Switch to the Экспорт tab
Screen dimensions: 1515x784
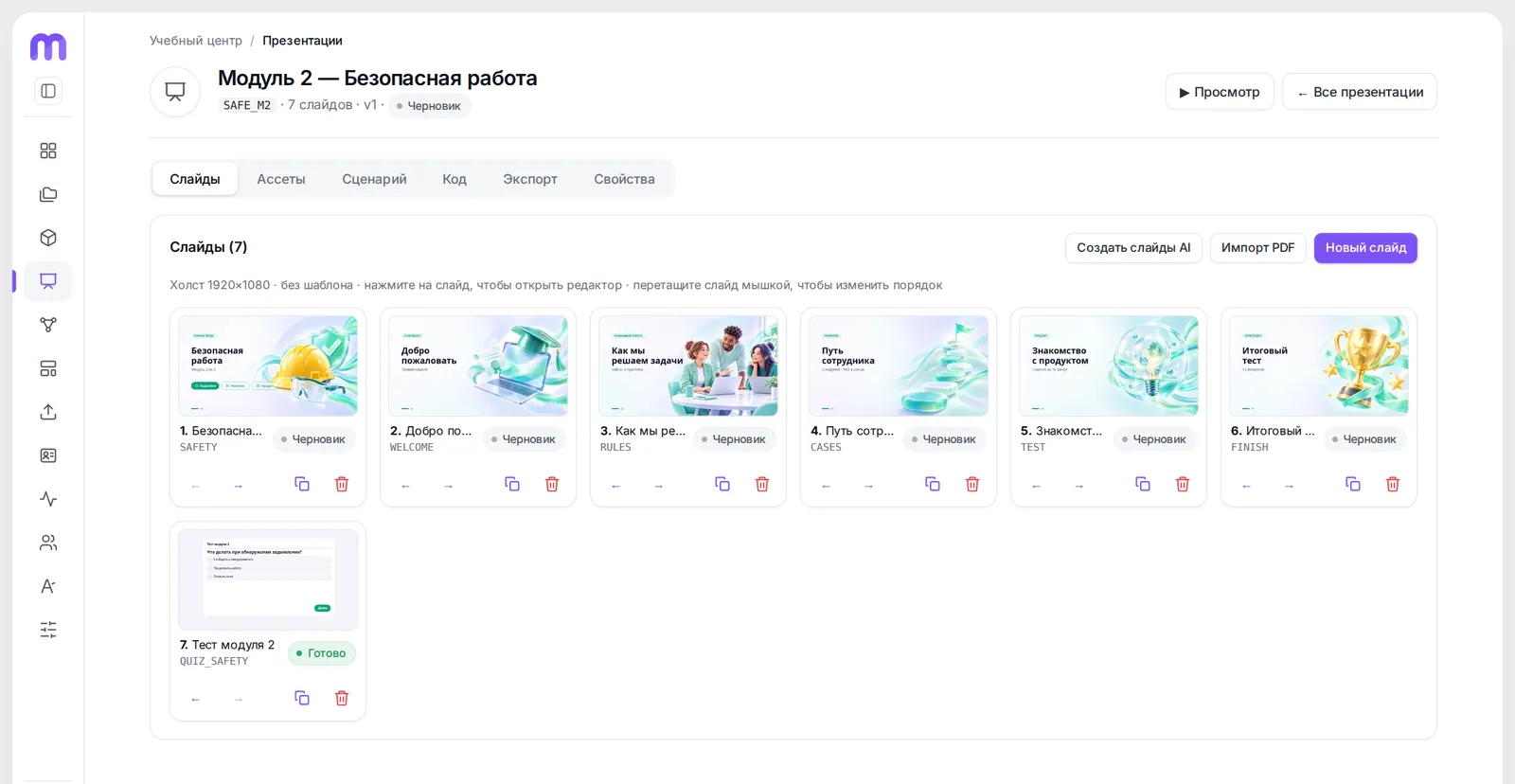[530, 179]
